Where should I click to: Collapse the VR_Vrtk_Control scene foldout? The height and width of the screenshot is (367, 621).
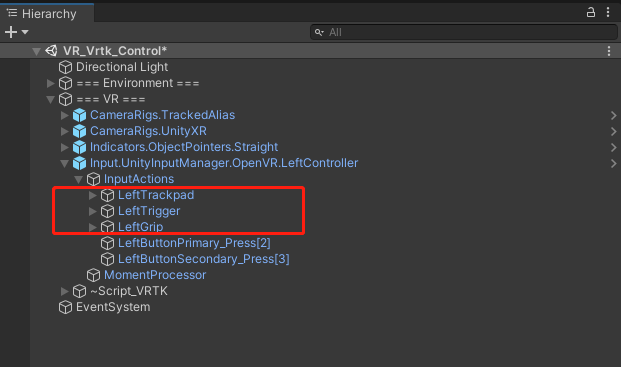(x=36, y=51)
